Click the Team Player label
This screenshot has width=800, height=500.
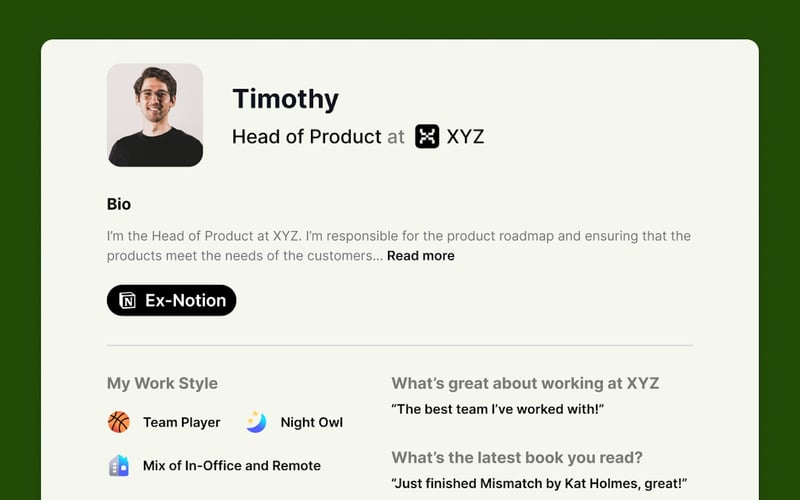pos(181,422)
